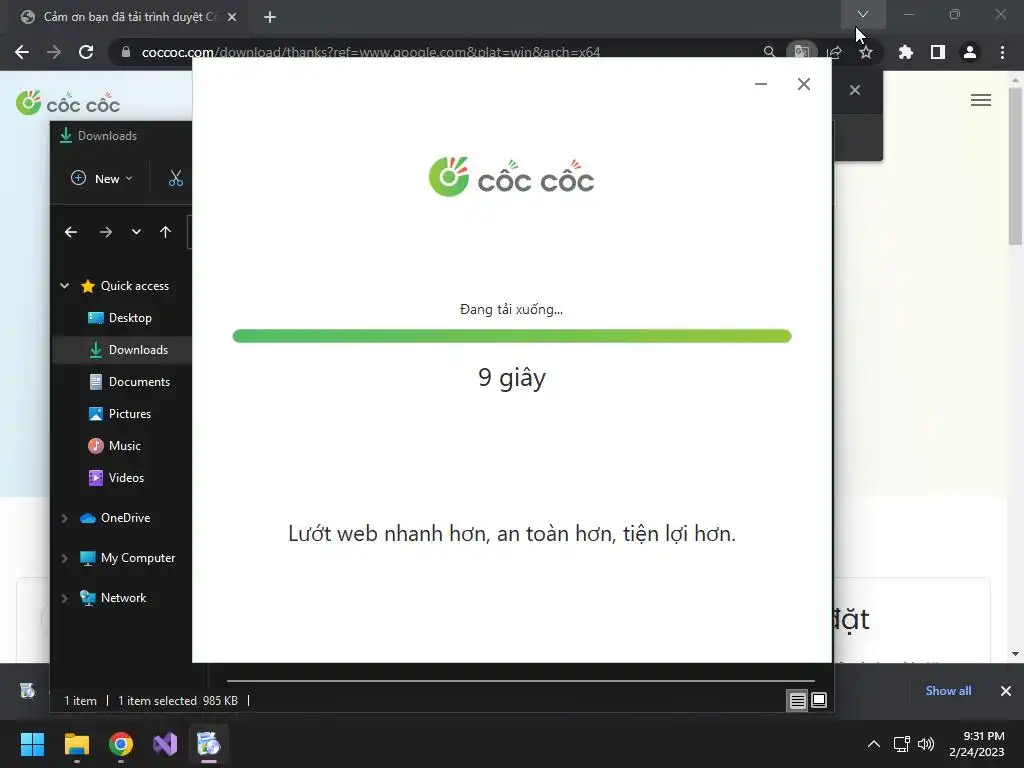Open the Chrome profile avatar
Viewport: 1024px width, 768px height.
970,52
